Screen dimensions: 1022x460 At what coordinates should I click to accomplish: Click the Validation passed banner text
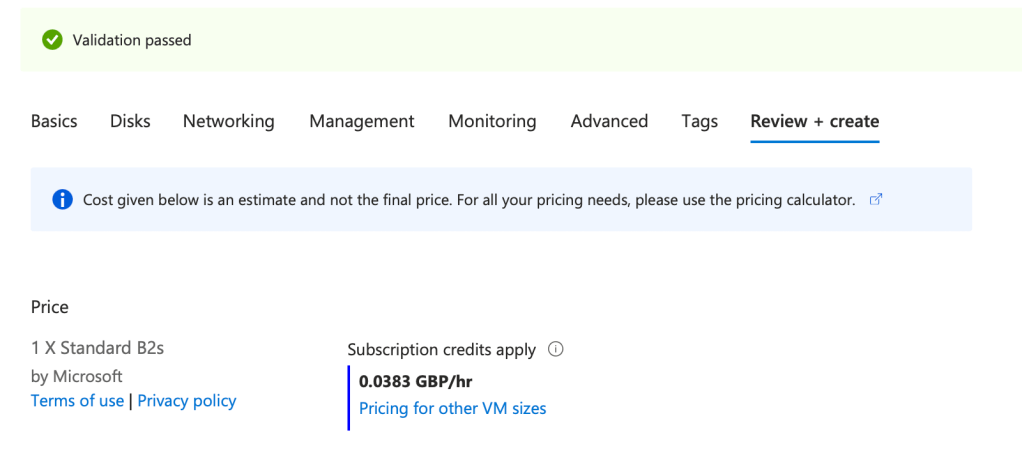[x=132, y=40]
